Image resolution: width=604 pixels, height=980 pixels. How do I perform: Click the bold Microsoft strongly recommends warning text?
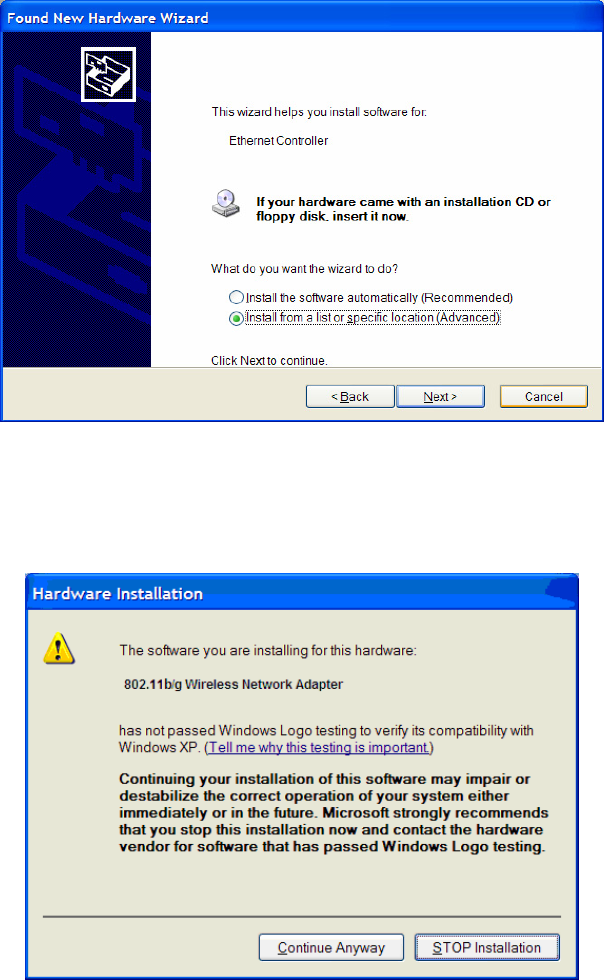click(333, 812)
